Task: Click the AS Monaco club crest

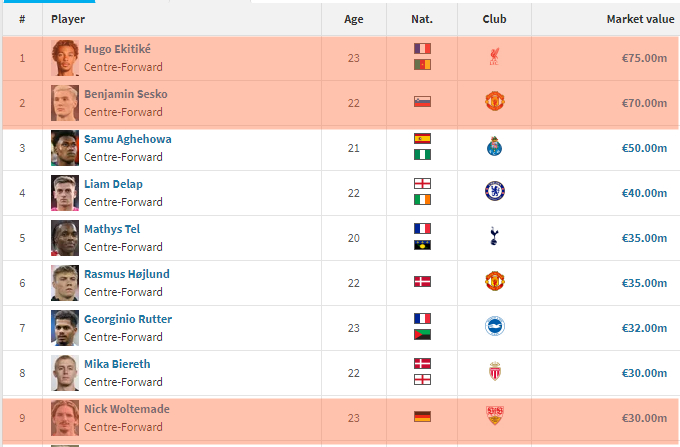Action: coord(495,371)
